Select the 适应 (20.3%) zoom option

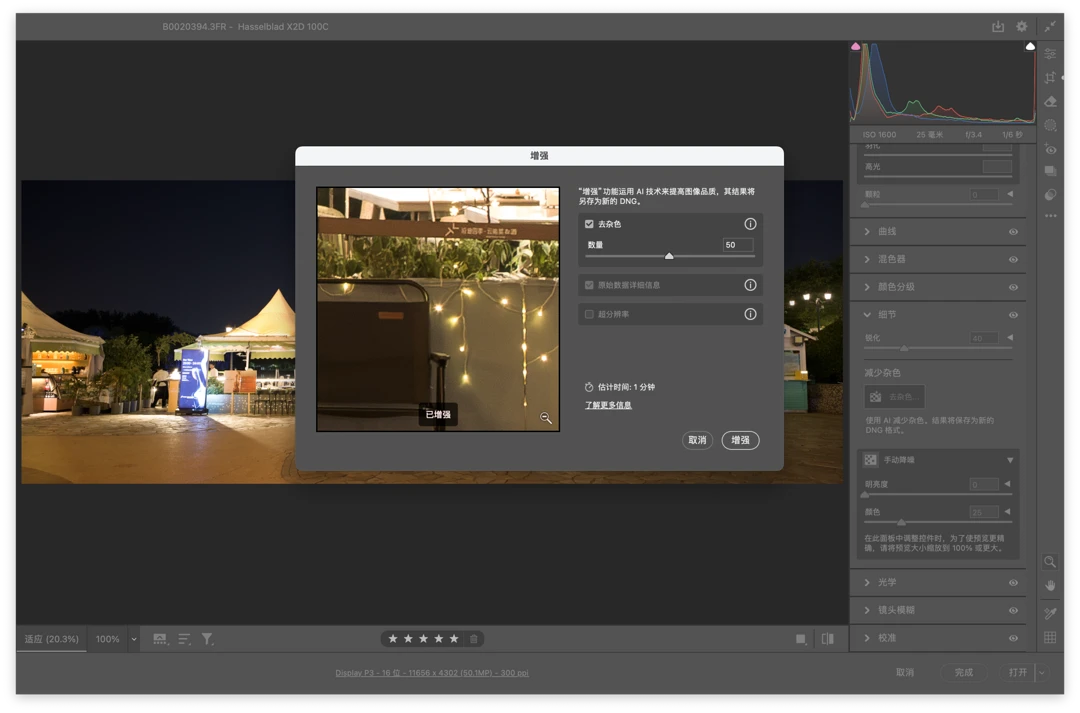[52, 639]
